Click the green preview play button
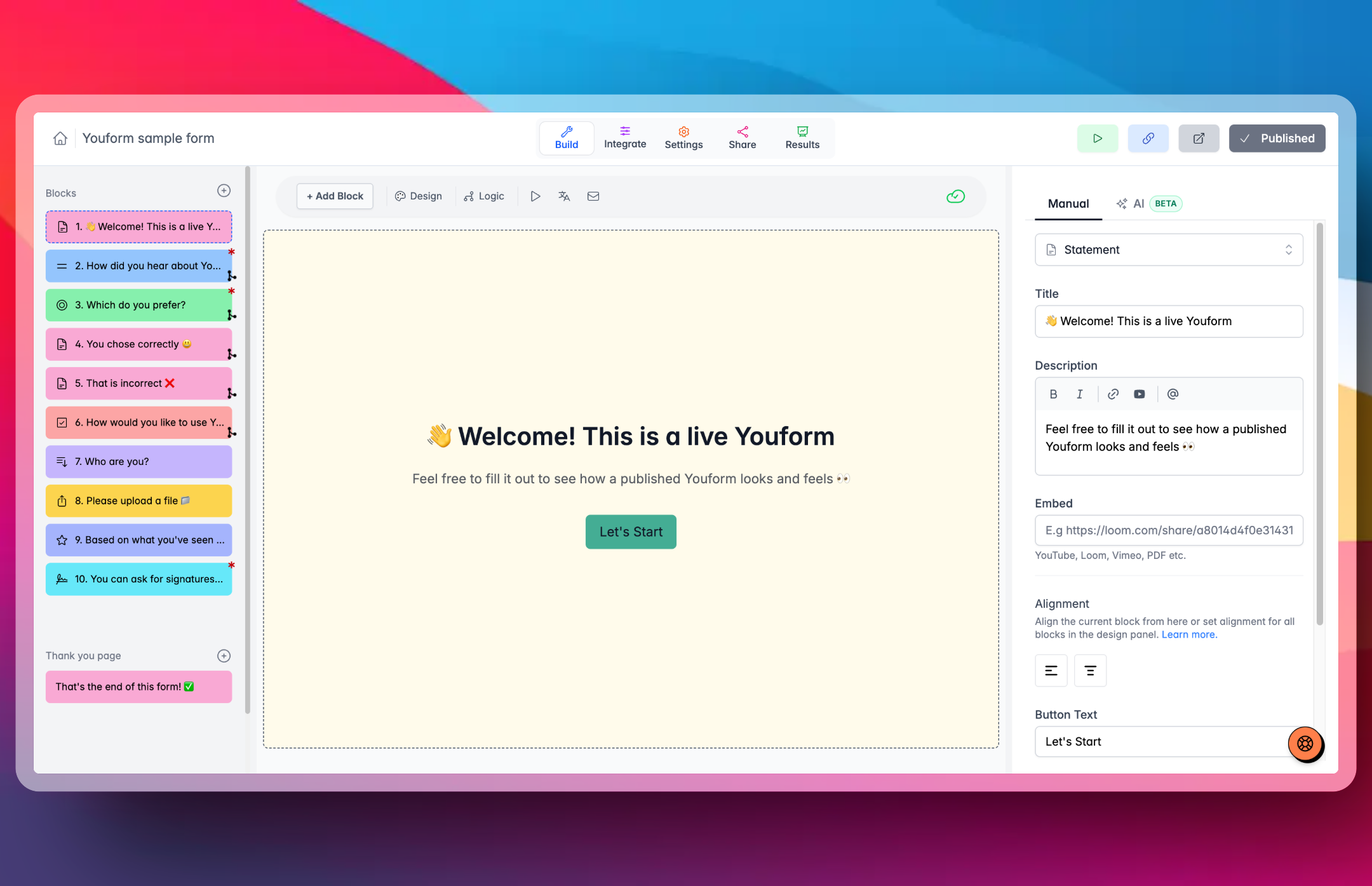 pyautogui.click(x=1097, y=138)
